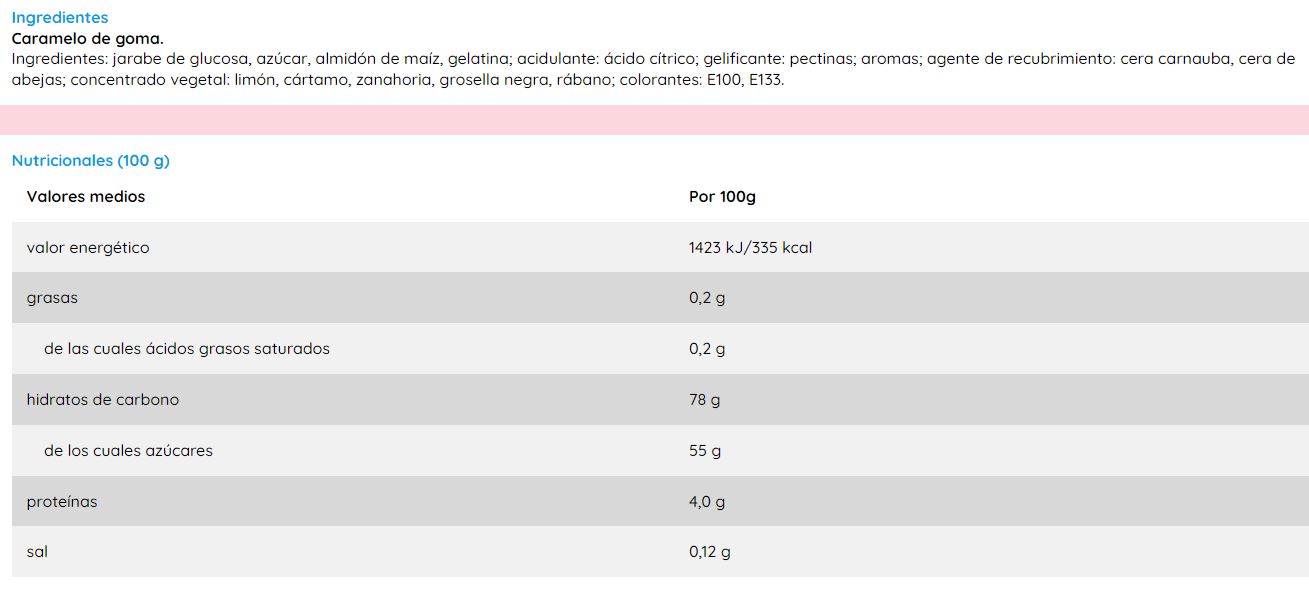Click the 4,0 g protein value
Image resolution: width=1309 pixels, height=590 pixels.
pos(707,502)
